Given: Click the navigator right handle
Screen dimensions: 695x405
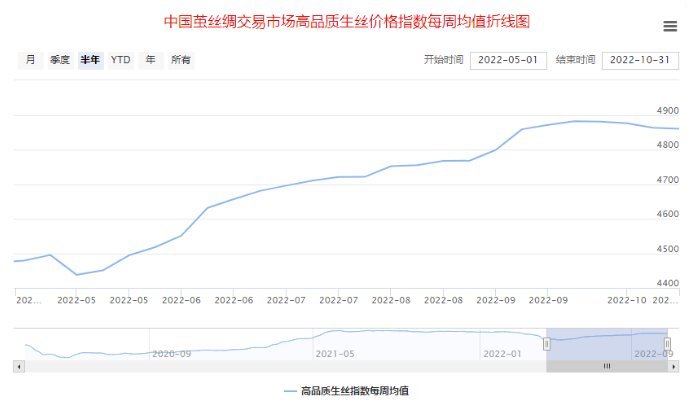Looking at the screenshot, I should click(x=667, y=344).
